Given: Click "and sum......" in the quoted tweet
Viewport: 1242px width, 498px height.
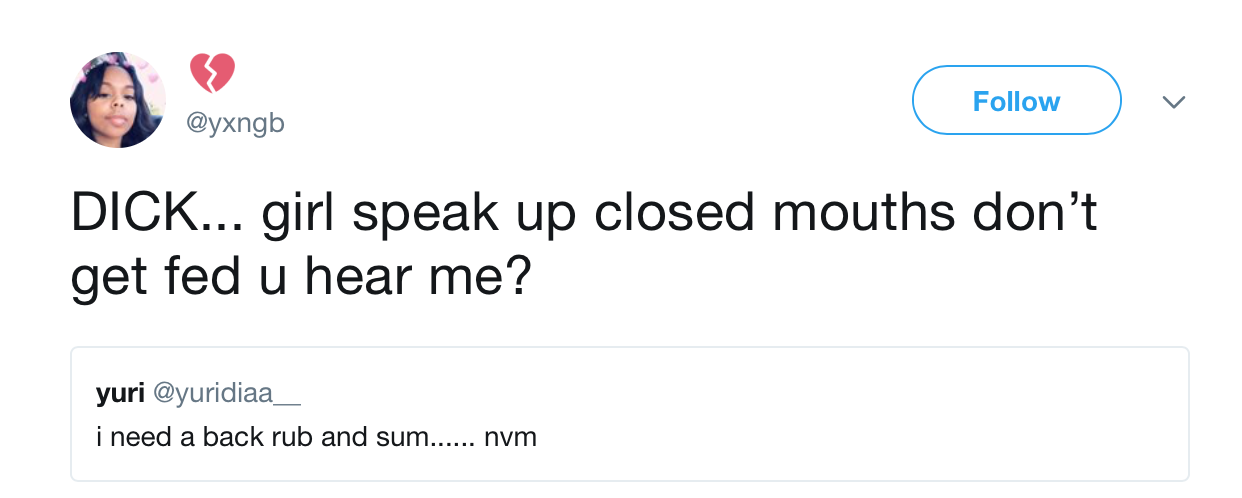Looking at the screenshot, I should pos(378,437).
